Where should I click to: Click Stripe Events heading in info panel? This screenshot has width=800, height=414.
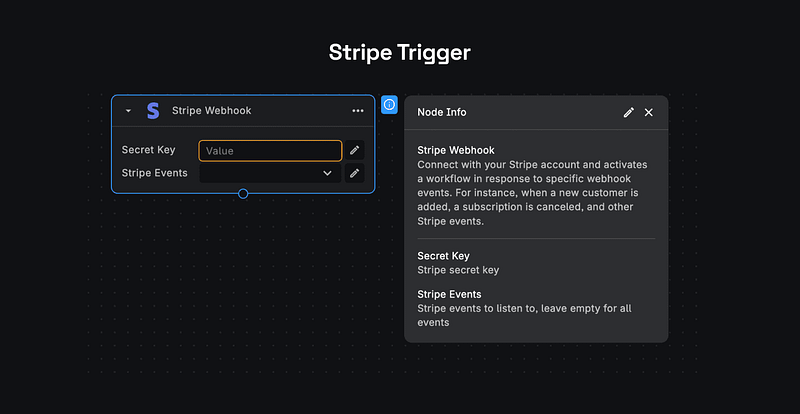[449, 295]
